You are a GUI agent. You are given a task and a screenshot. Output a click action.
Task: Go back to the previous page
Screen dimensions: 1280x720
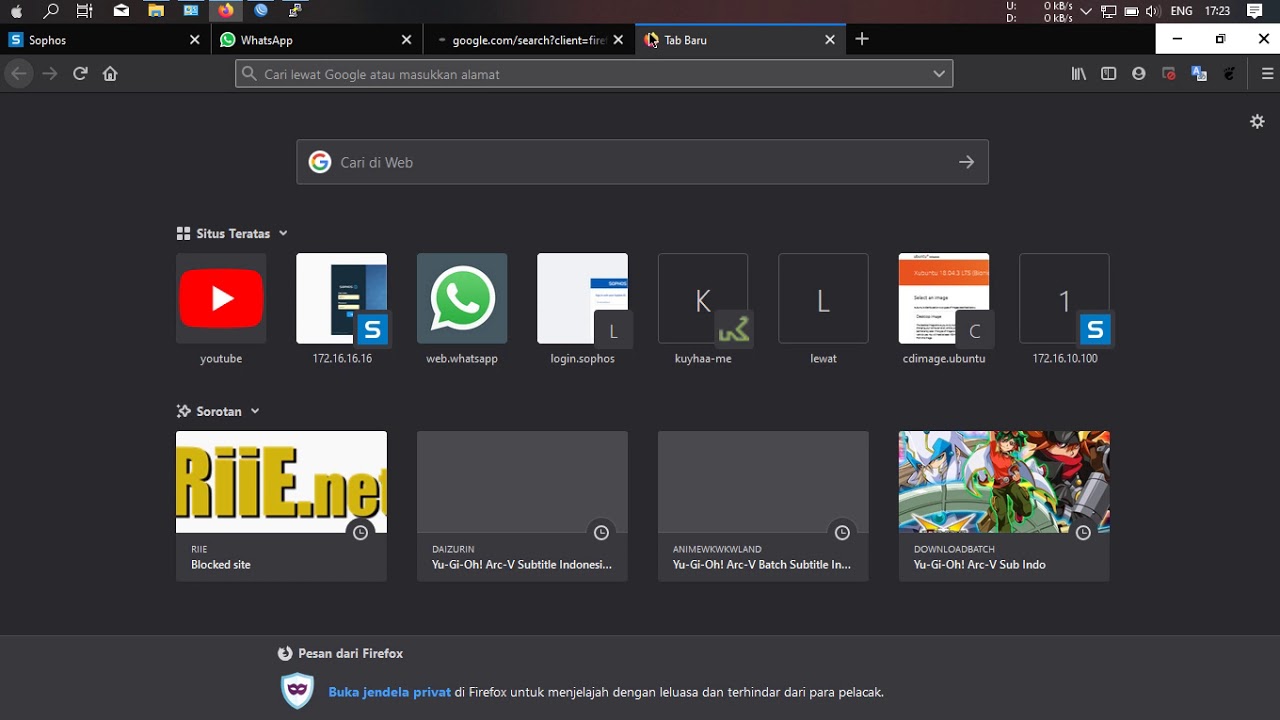19,73
